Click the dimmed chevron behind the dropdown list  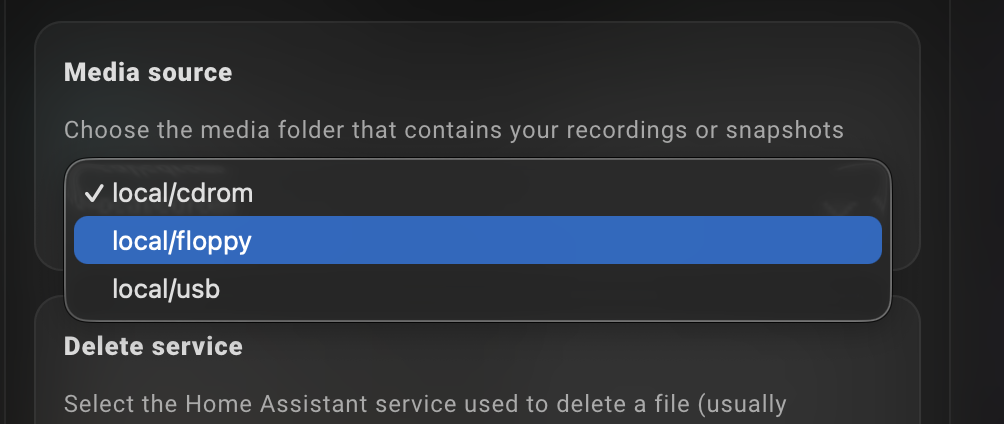842,208
